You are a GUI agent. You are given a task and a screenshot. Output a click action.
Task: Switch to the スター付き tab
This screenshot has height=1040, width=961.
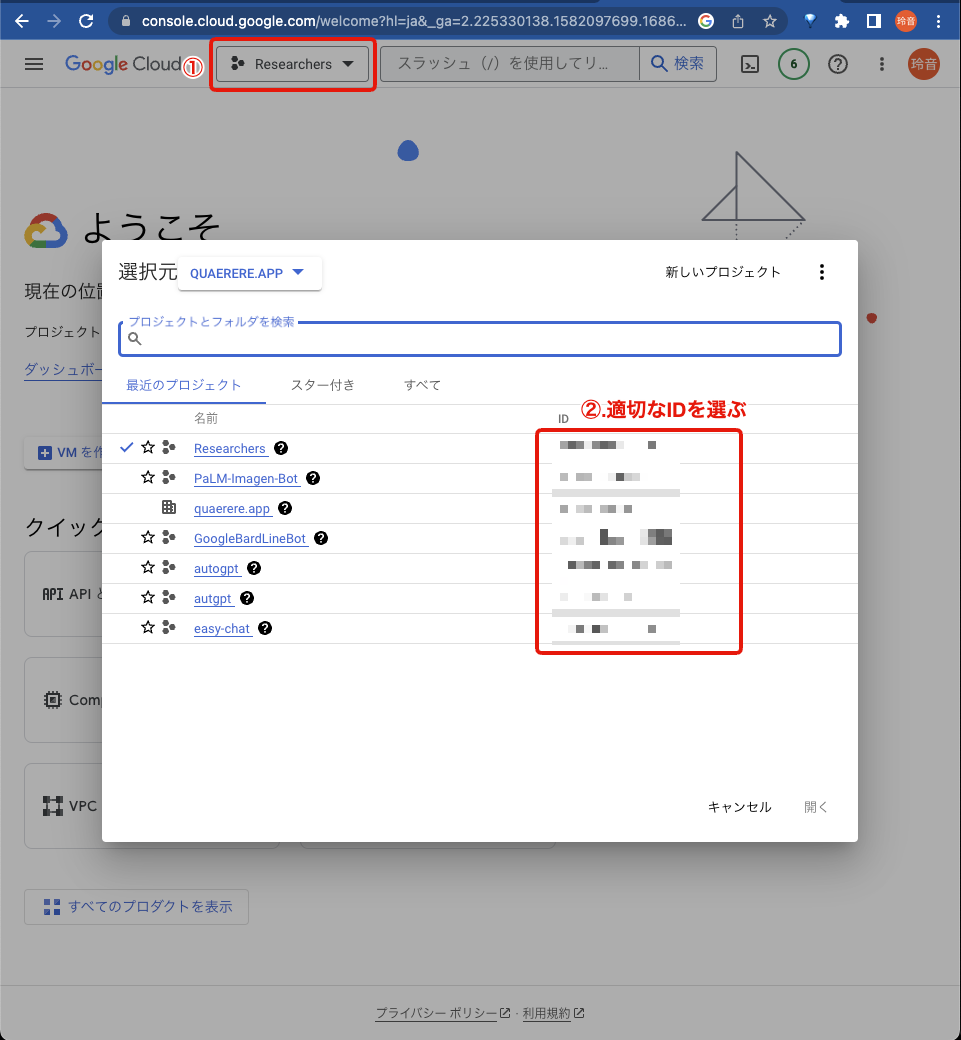coord(323,385)
